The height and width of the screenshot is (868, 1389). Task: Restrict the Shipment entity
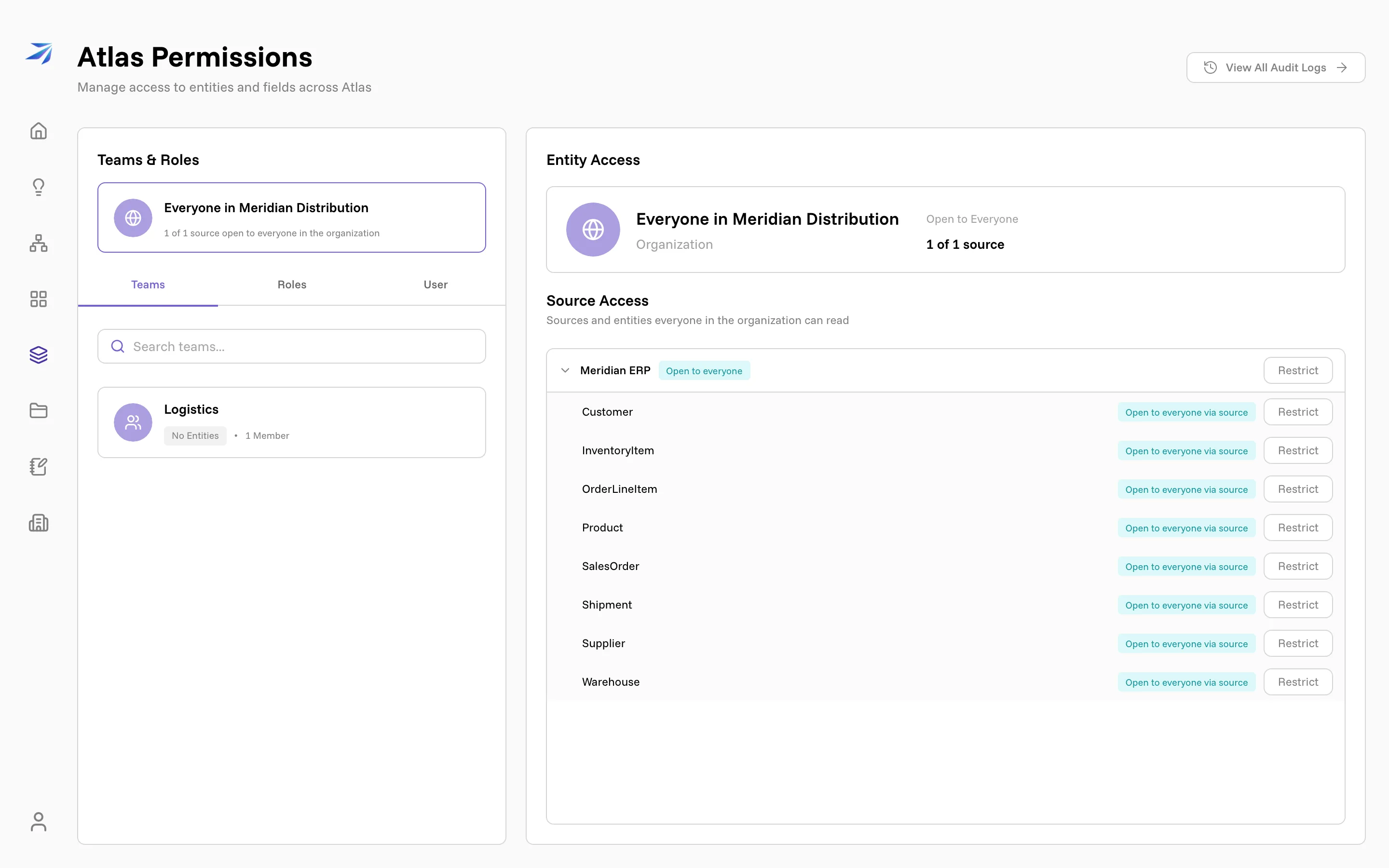(1298, 605)
